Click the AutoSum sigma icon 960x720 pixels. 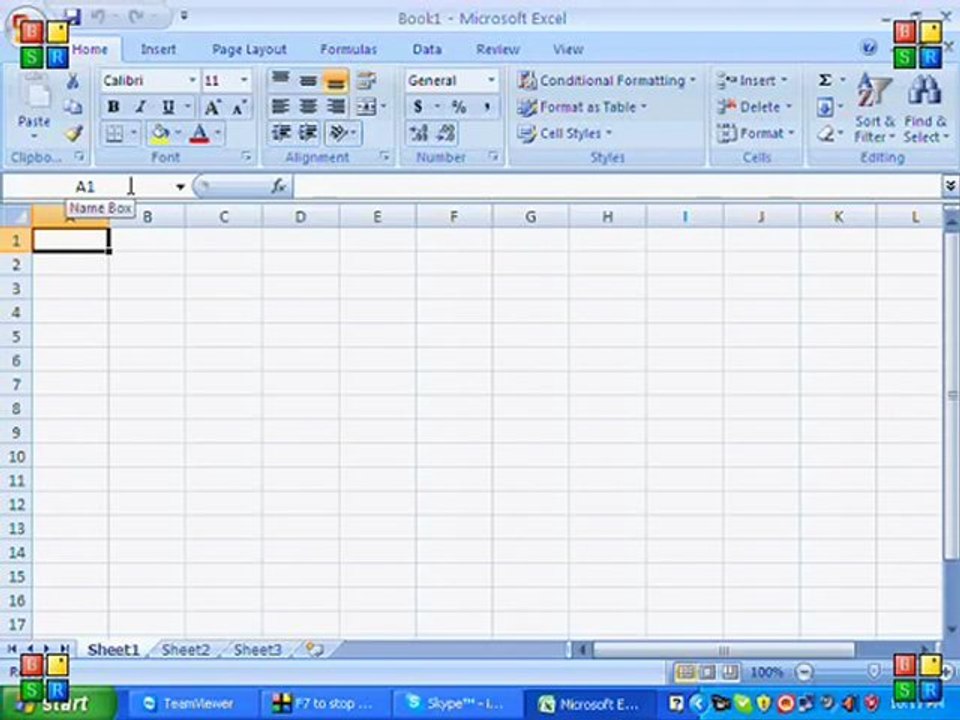pyautogui.click(x=825, y=80)
